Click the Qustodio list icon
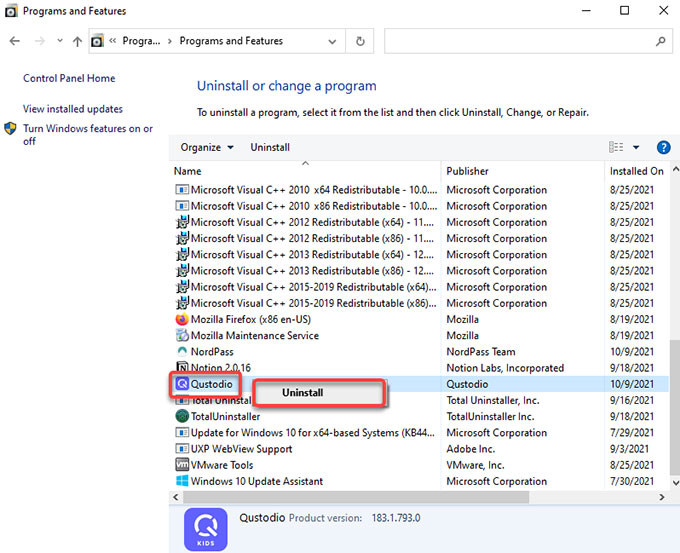The width and height of the screenshot is (680, 553). coord(182,384)
